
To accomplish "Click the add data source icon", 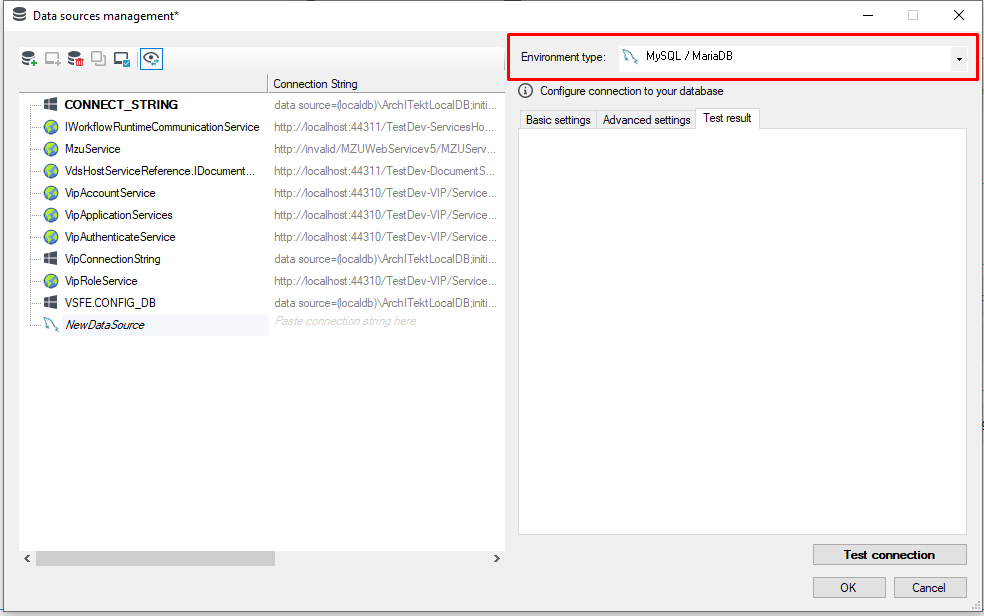I will (29, 59).
